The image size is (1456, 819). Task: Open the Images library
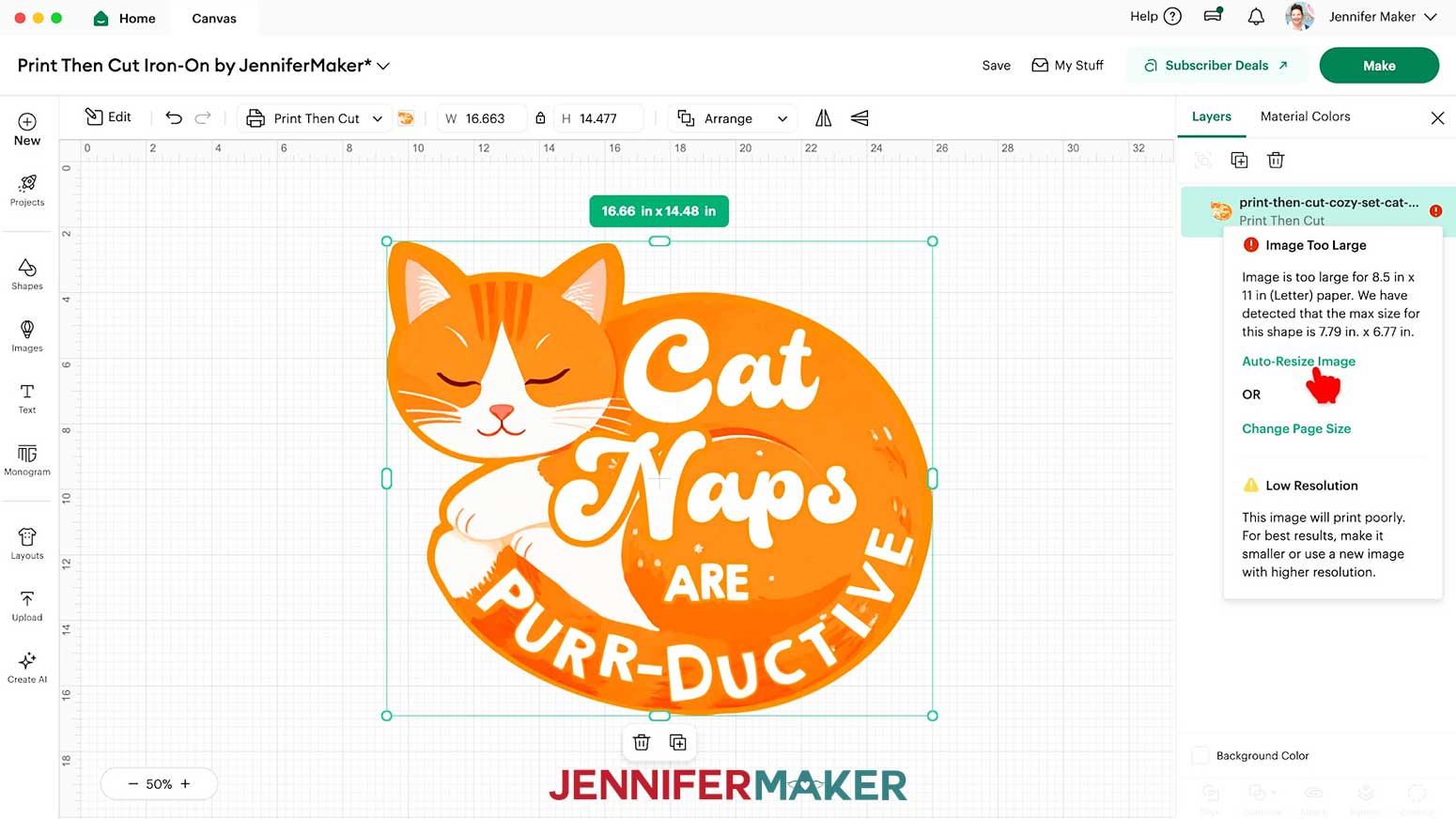coord(27,335)
